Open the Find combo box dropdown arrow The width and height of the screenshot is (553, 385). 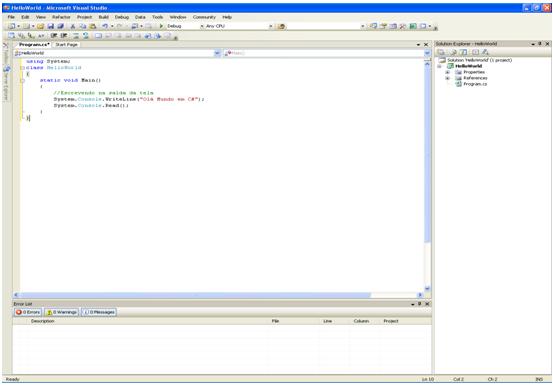click(363, 26)
